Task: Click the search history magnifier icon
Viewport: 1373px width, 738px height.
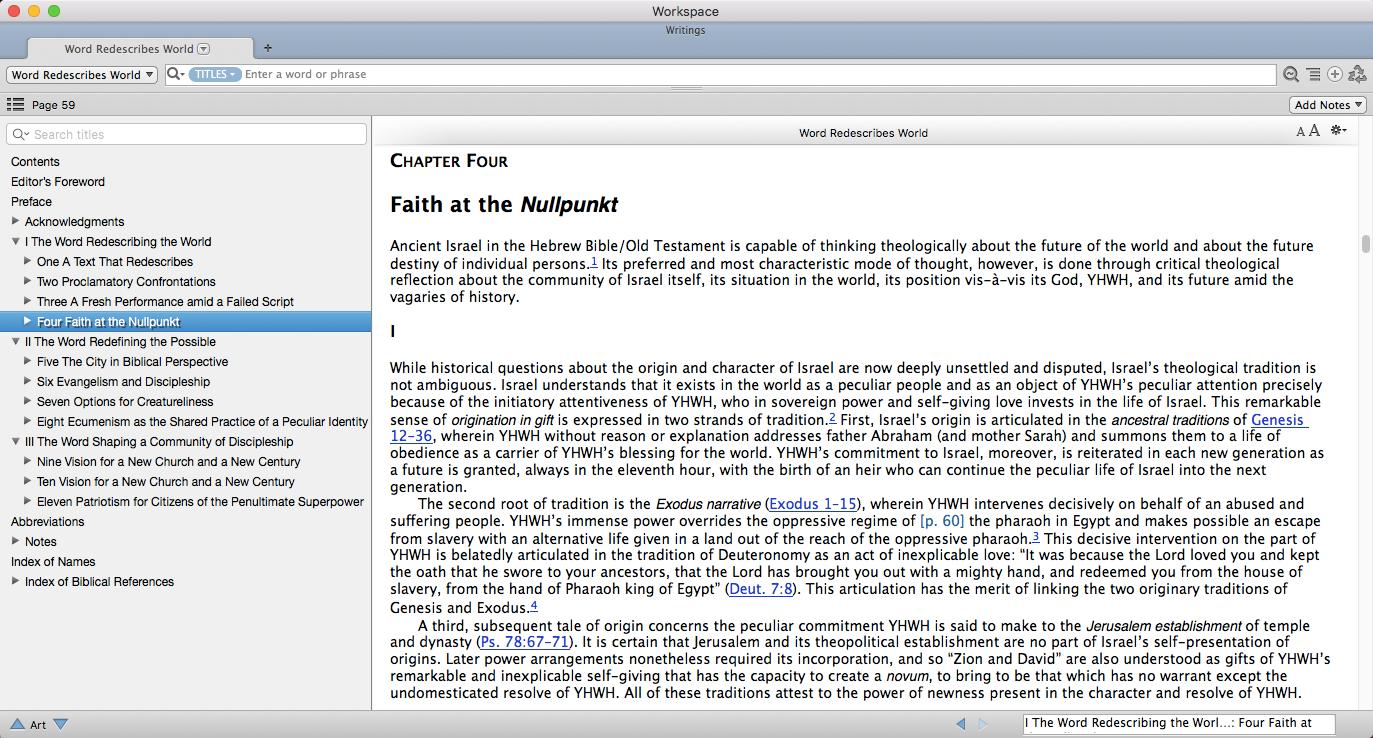Action: tap(1291, 75)
